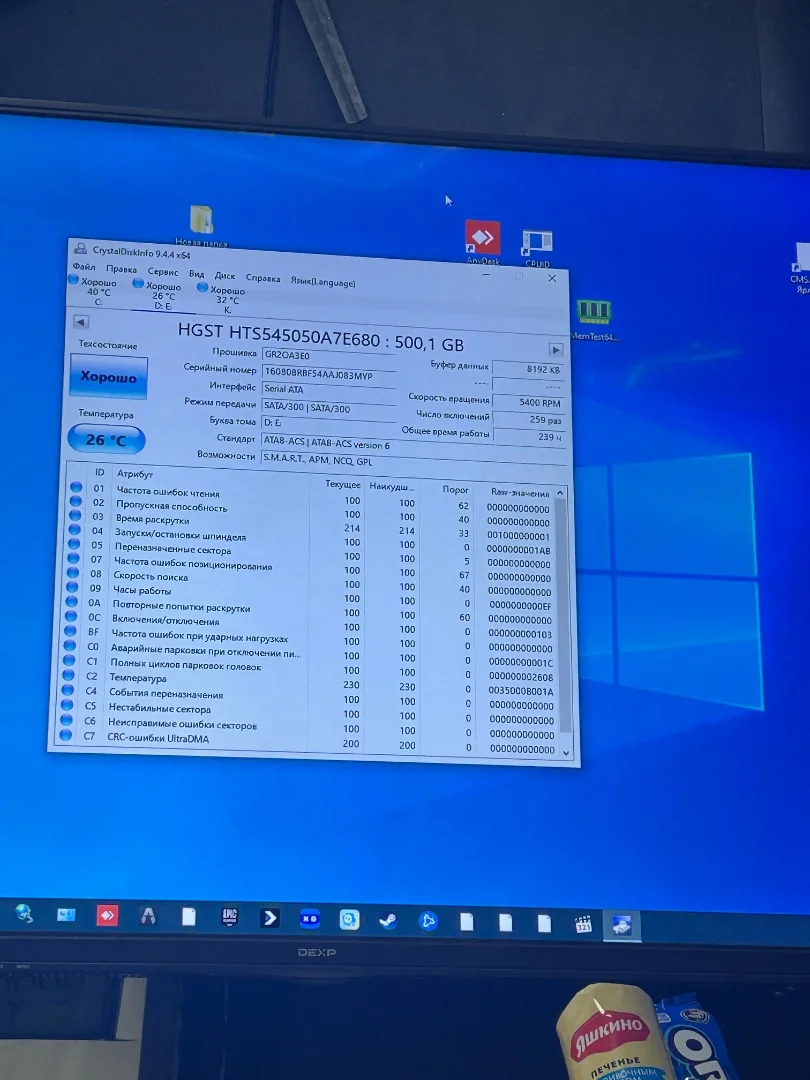This screenshot has height=1080, width=810.
Task: Open Steam from the taskbar
Action: click(388, 921)
